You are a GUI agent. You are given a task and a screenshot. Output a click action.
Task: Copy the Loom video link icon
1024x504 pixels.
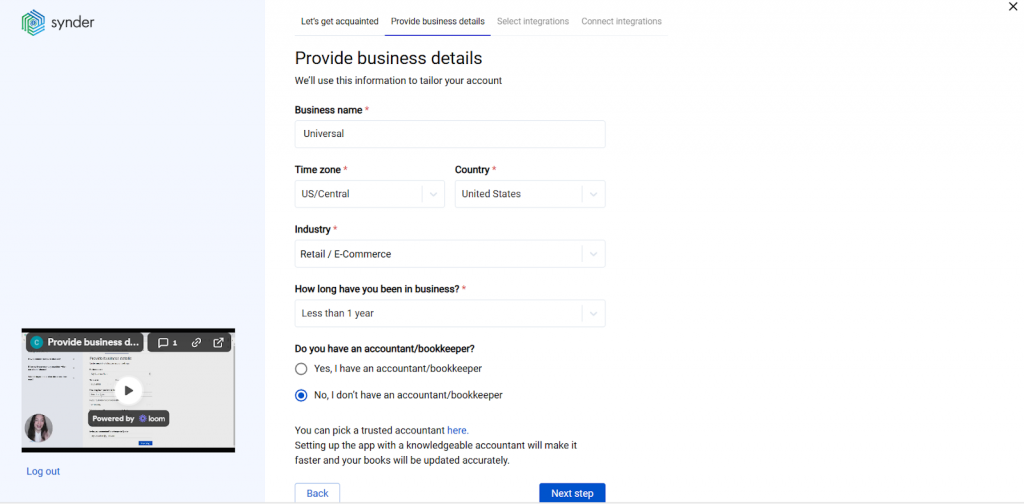point(196,342)
